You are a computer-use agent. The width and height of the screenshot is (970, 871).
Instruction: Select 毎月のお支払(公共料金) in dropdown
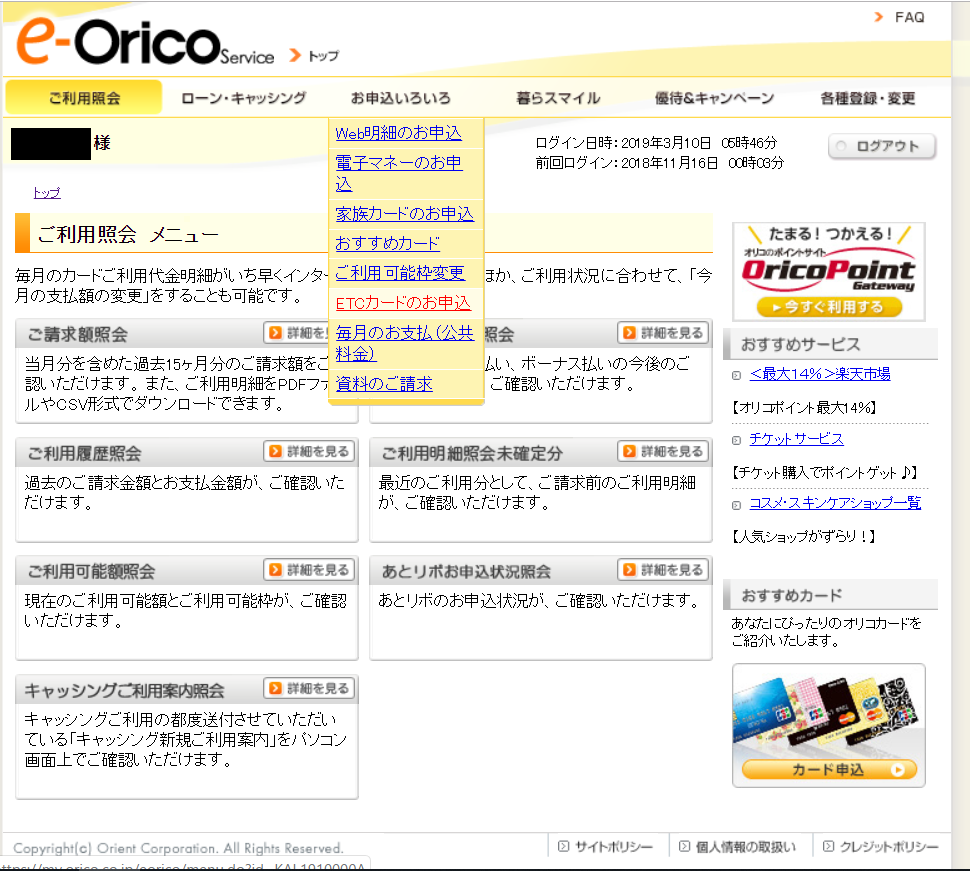[x=405, y=343]
